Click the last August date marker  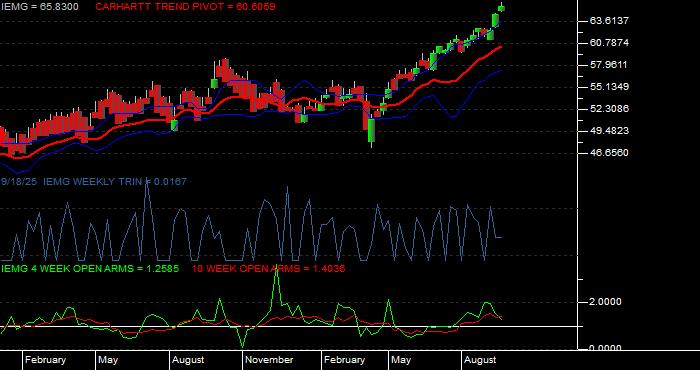[x=480, y=360]
